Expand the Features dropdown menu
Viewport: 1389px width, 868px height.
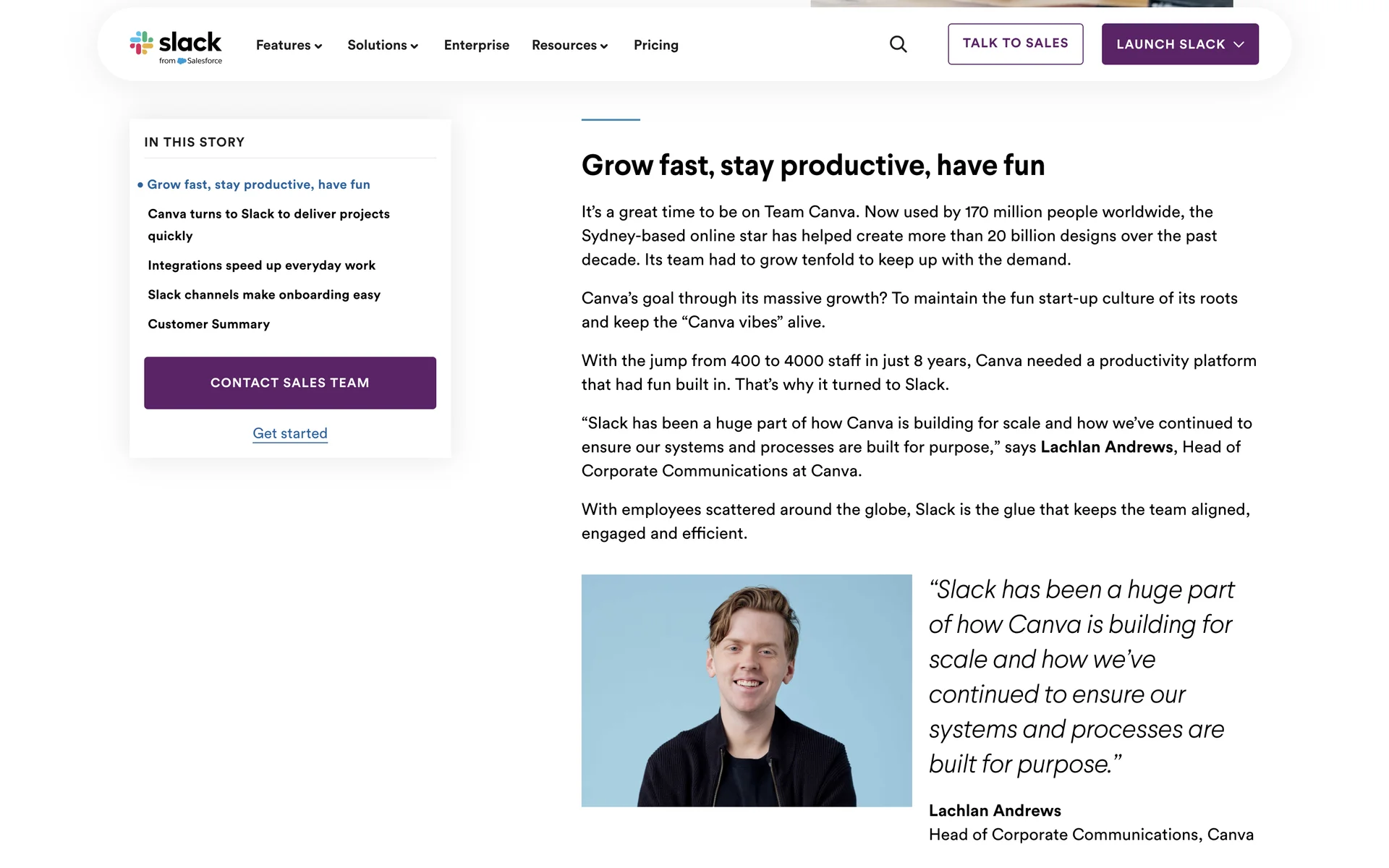point(289,45)
